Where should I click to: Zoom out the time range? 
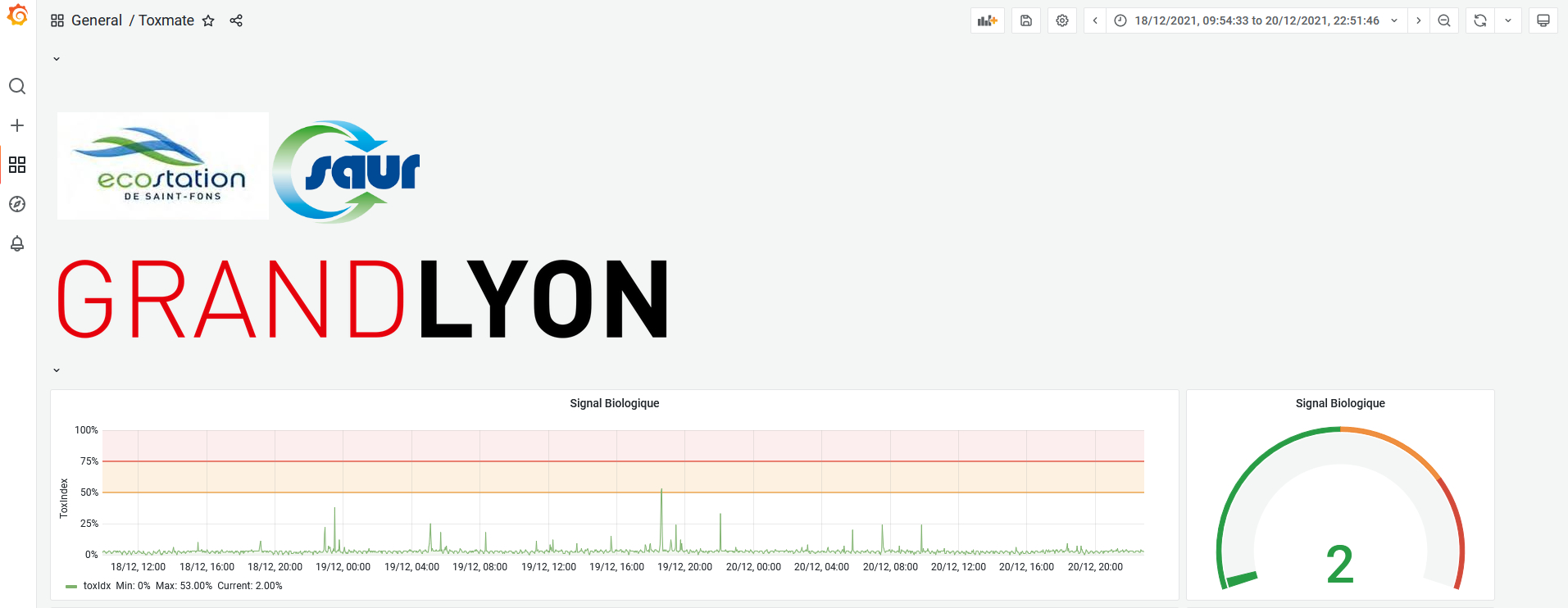click(x=1444, y=20)
